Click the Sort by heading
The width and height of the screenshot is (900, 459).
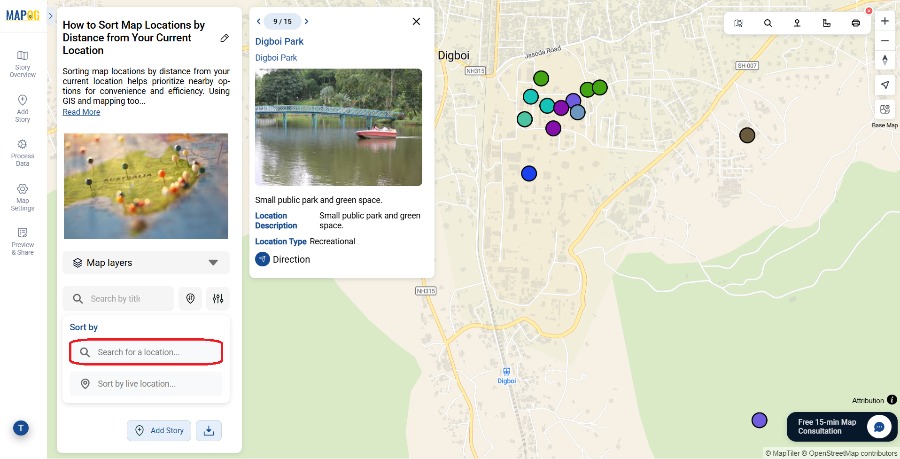coord(84,327)
